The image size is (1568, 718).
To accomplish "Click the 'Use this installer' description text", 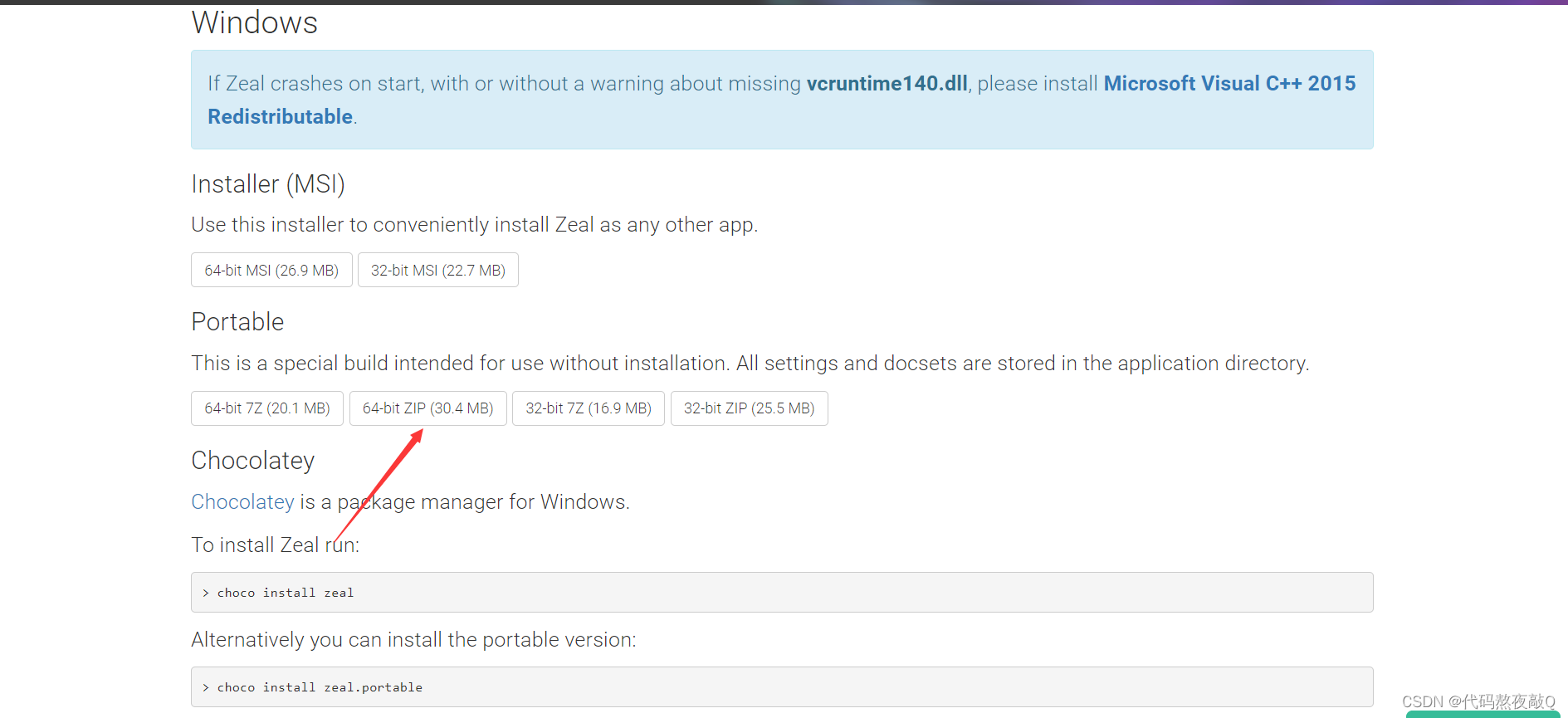I will (474, 225).
